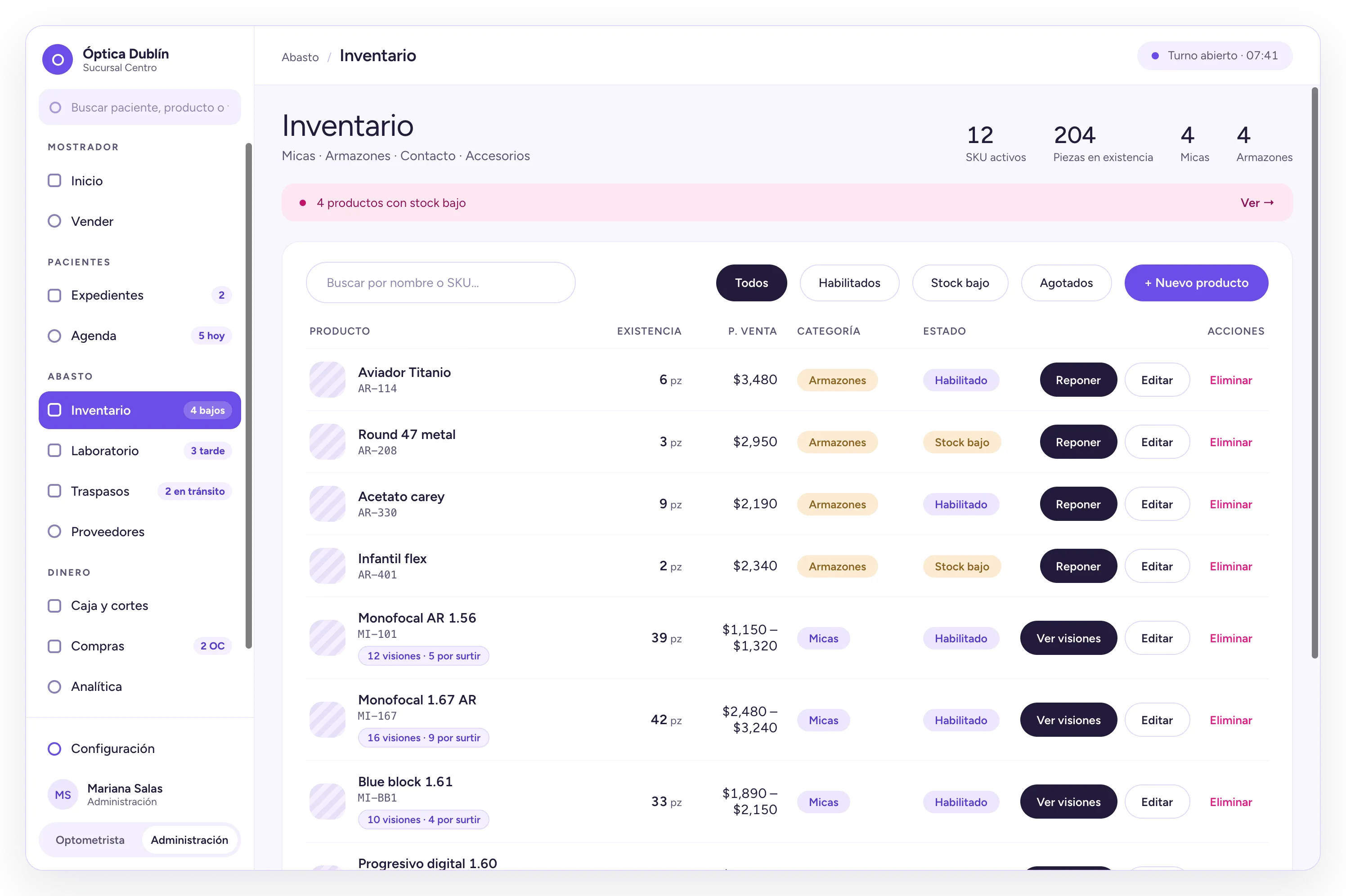Open Ver link in stock bajo alert
The height and width of the screenshot is (896, 1346).
click(1257, 203)
